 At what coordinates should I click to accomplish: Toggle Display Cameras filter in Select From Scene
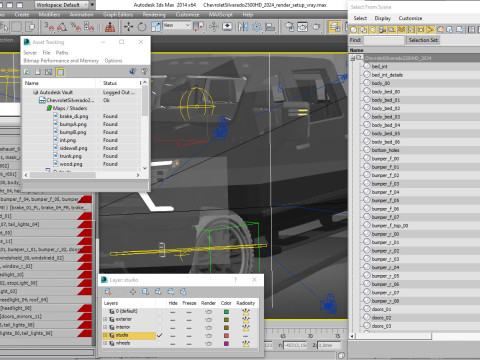pos(383,30)
